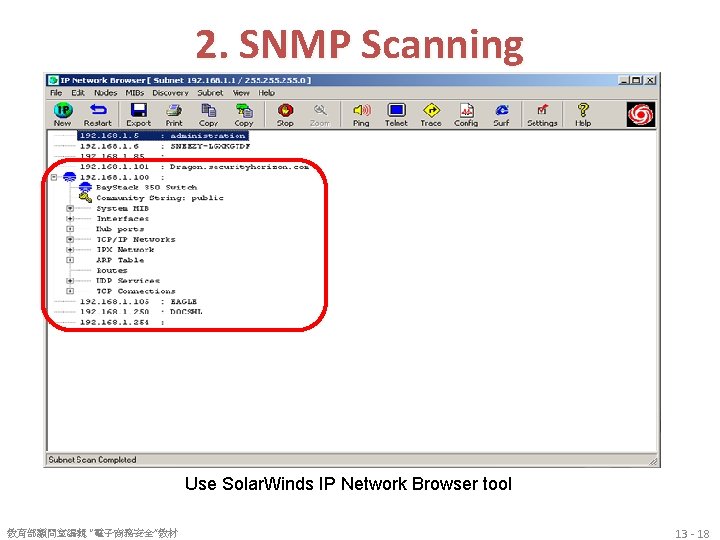Maximize the IP Network Browser window
720x540 pixels.
[636, 80]
